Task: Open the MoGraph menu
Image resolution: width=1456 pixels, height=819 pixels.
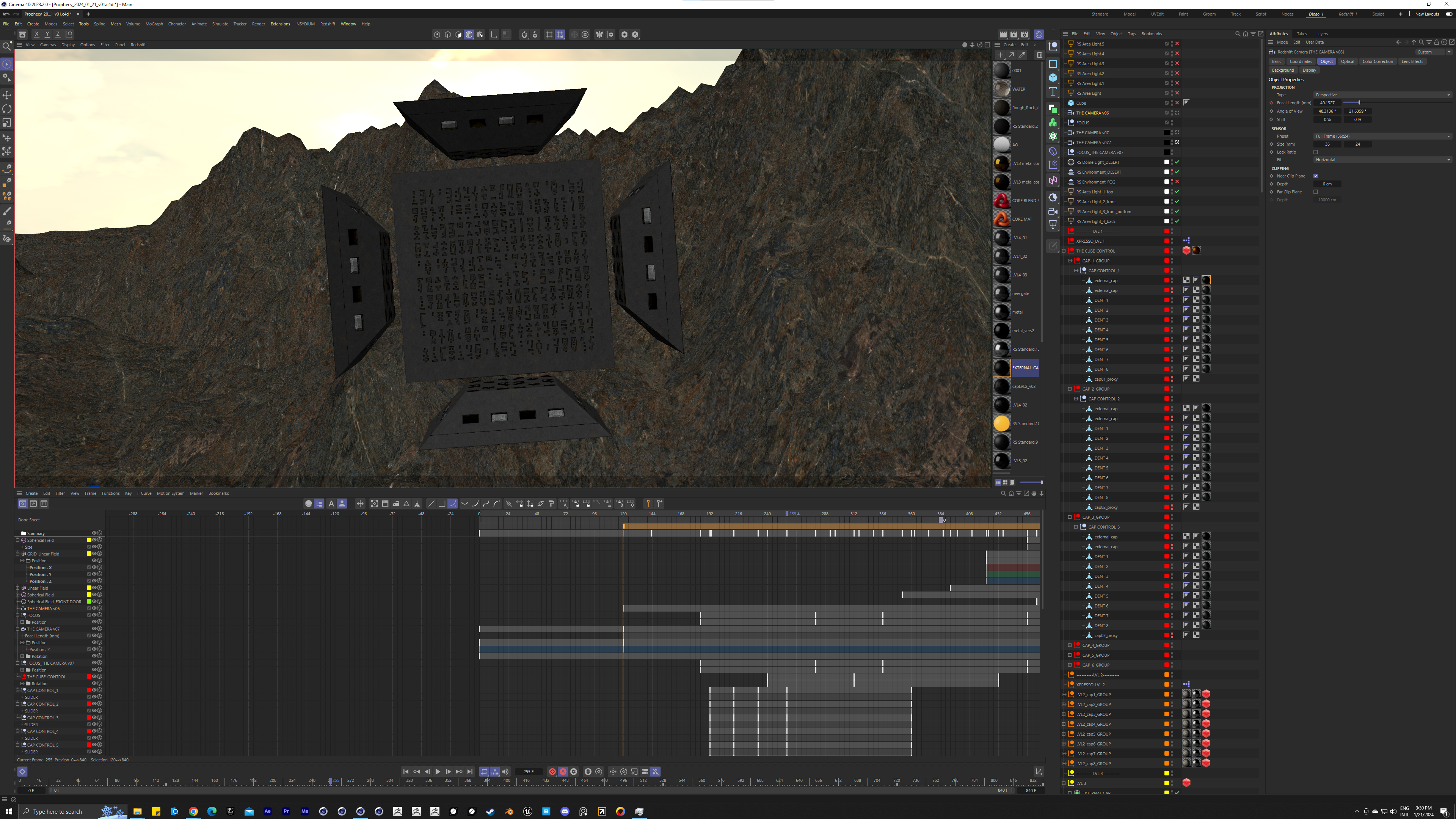Action: (x=154, y=24)
